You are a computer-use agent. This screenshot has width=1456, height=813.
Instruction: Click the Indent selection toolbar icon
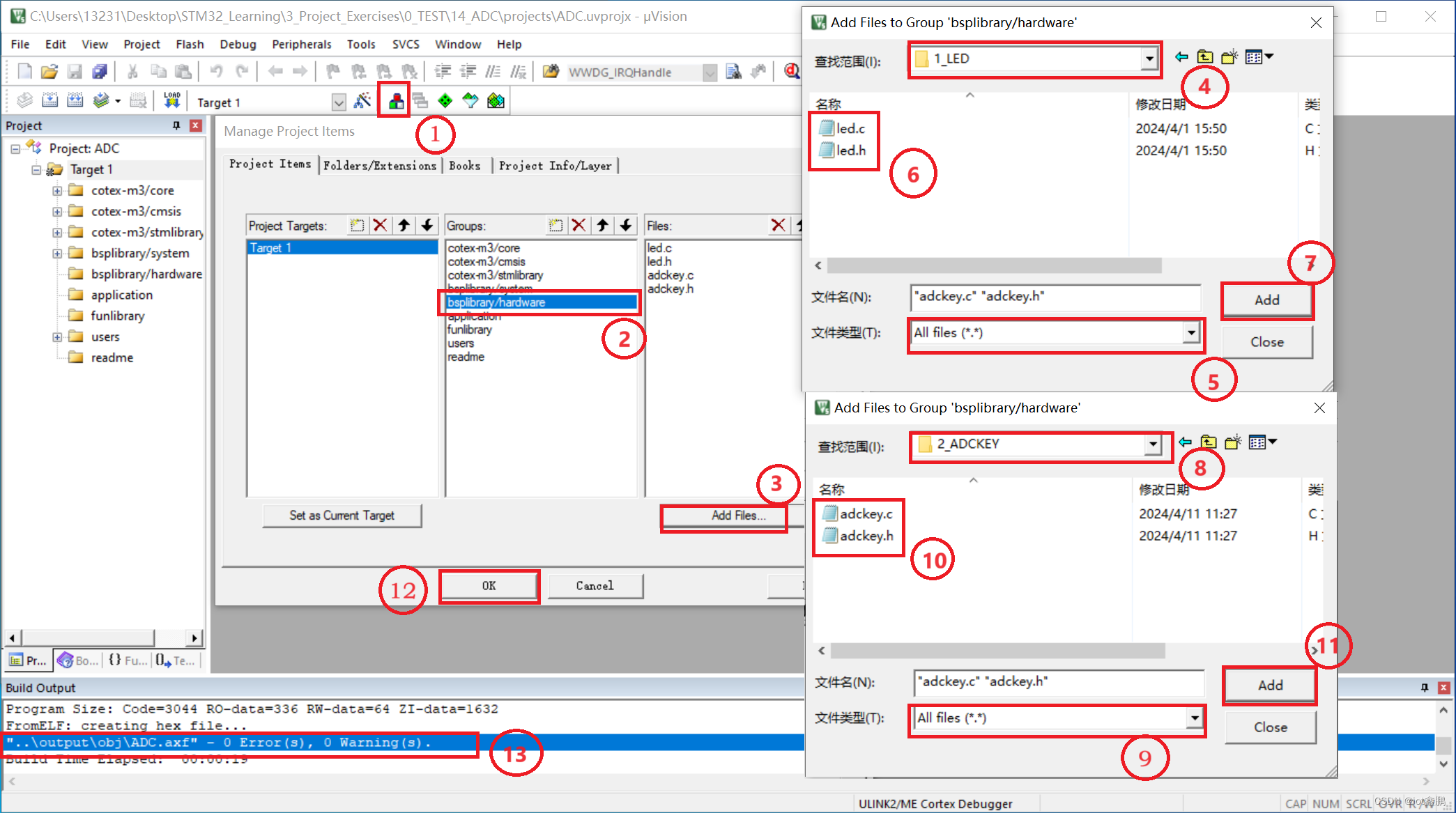click(x=442, y=72)
